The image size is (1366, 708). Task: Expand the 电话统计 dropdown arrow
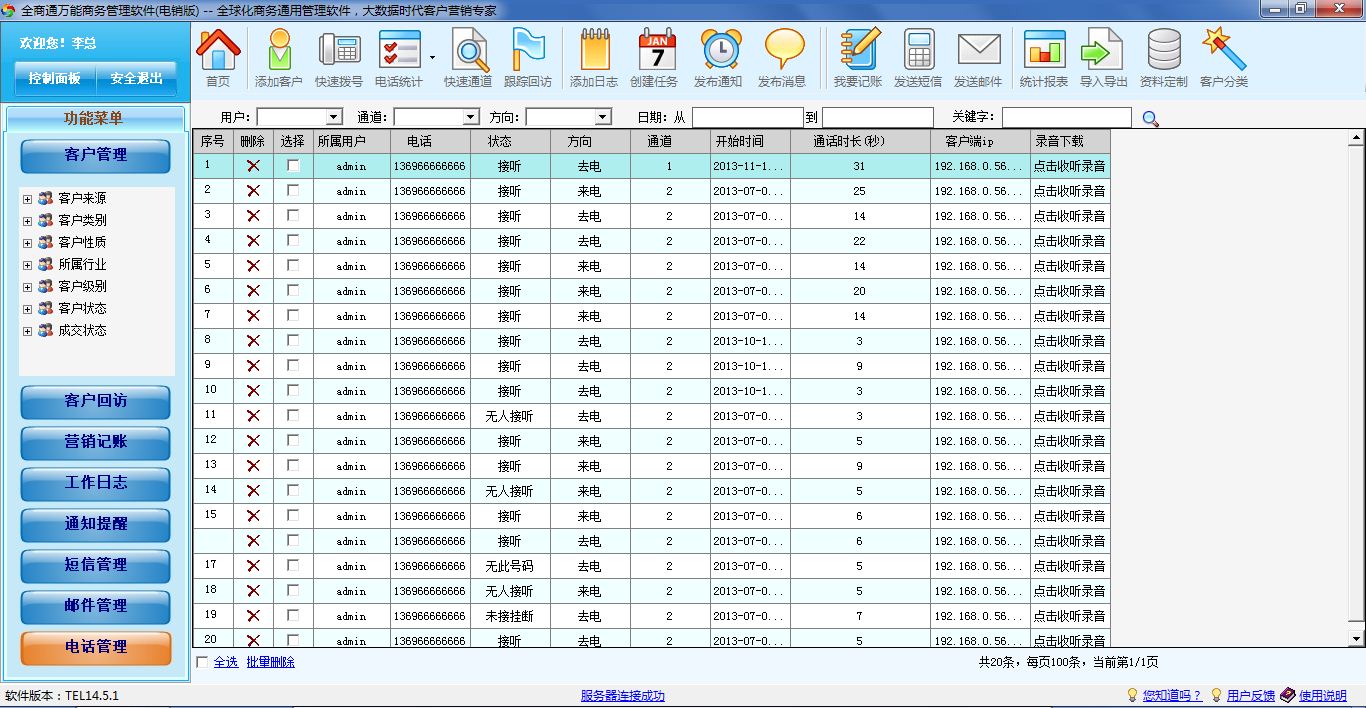point(432,57)
